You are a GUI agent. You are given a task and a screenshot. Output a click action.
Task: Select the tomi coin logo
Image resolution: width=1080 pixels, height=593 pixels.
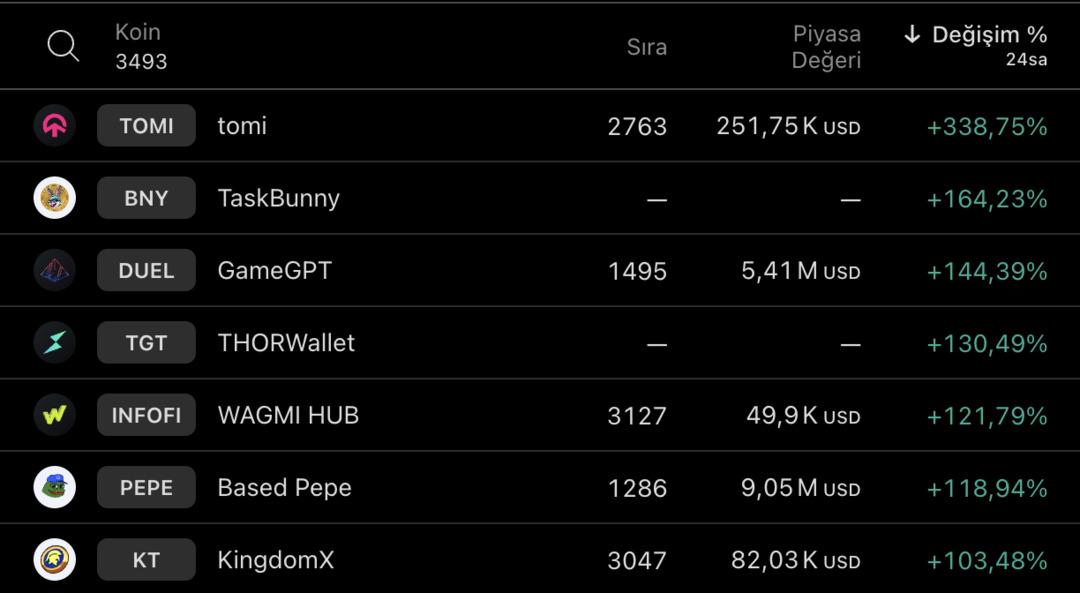click(x=54, y=125)
